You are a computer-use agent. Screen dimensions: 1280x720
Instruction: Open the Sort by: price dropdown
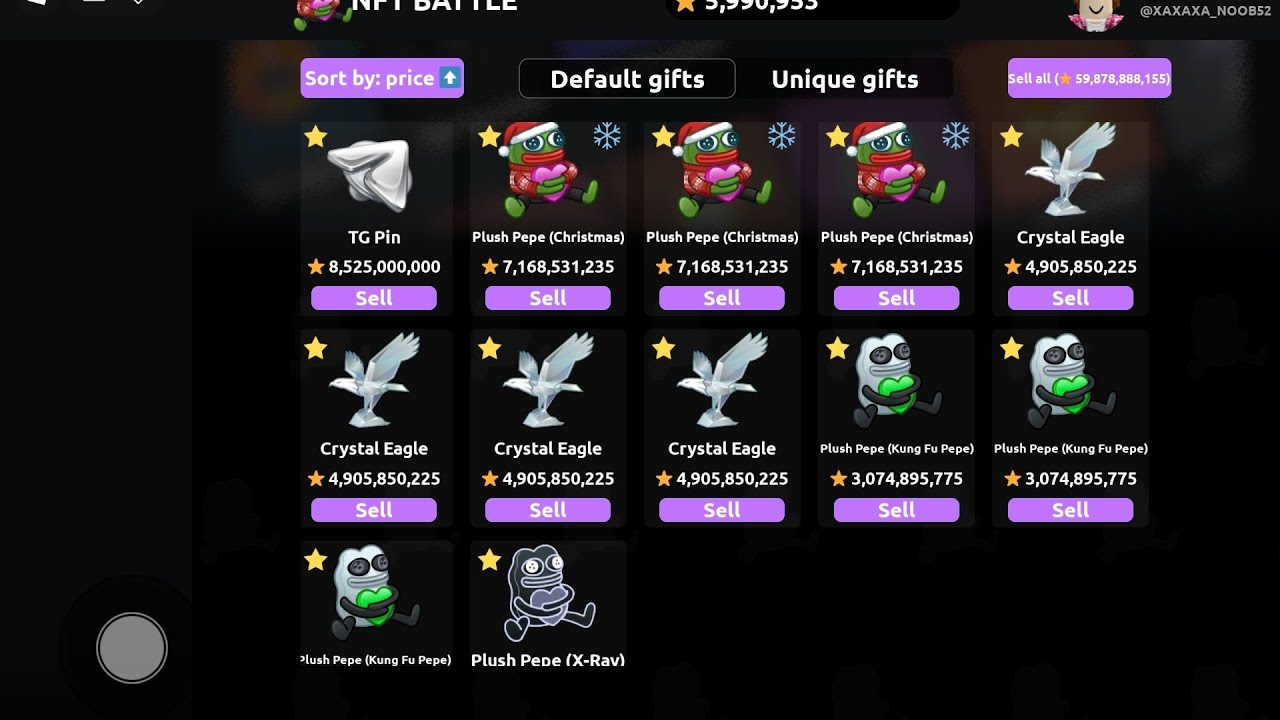click(382, 78)
